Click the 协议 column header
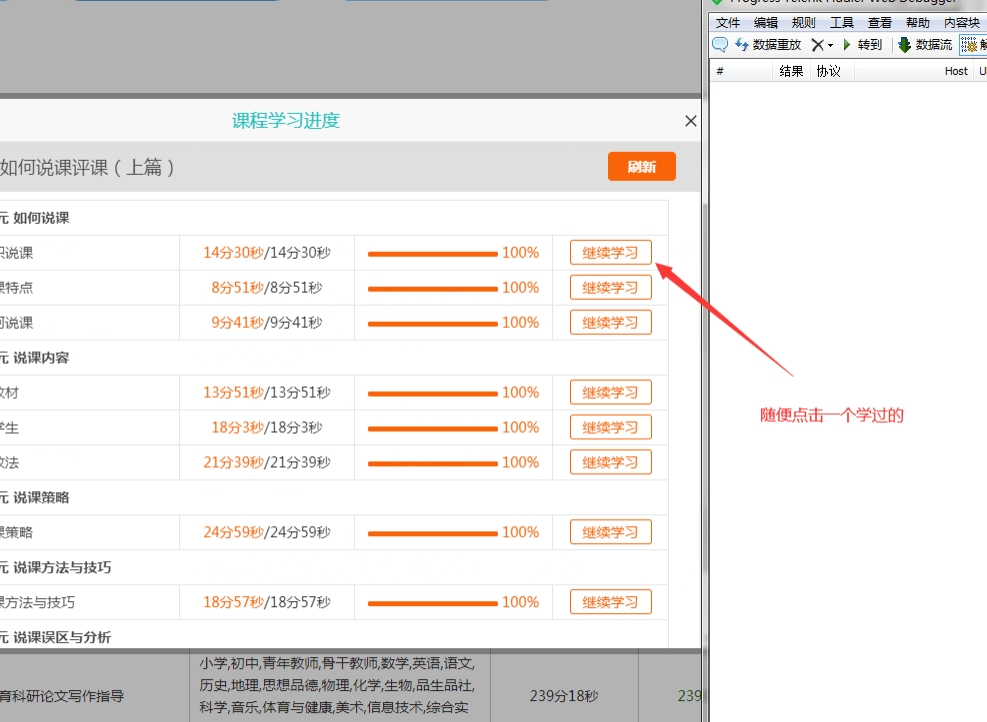 (832, 71)
